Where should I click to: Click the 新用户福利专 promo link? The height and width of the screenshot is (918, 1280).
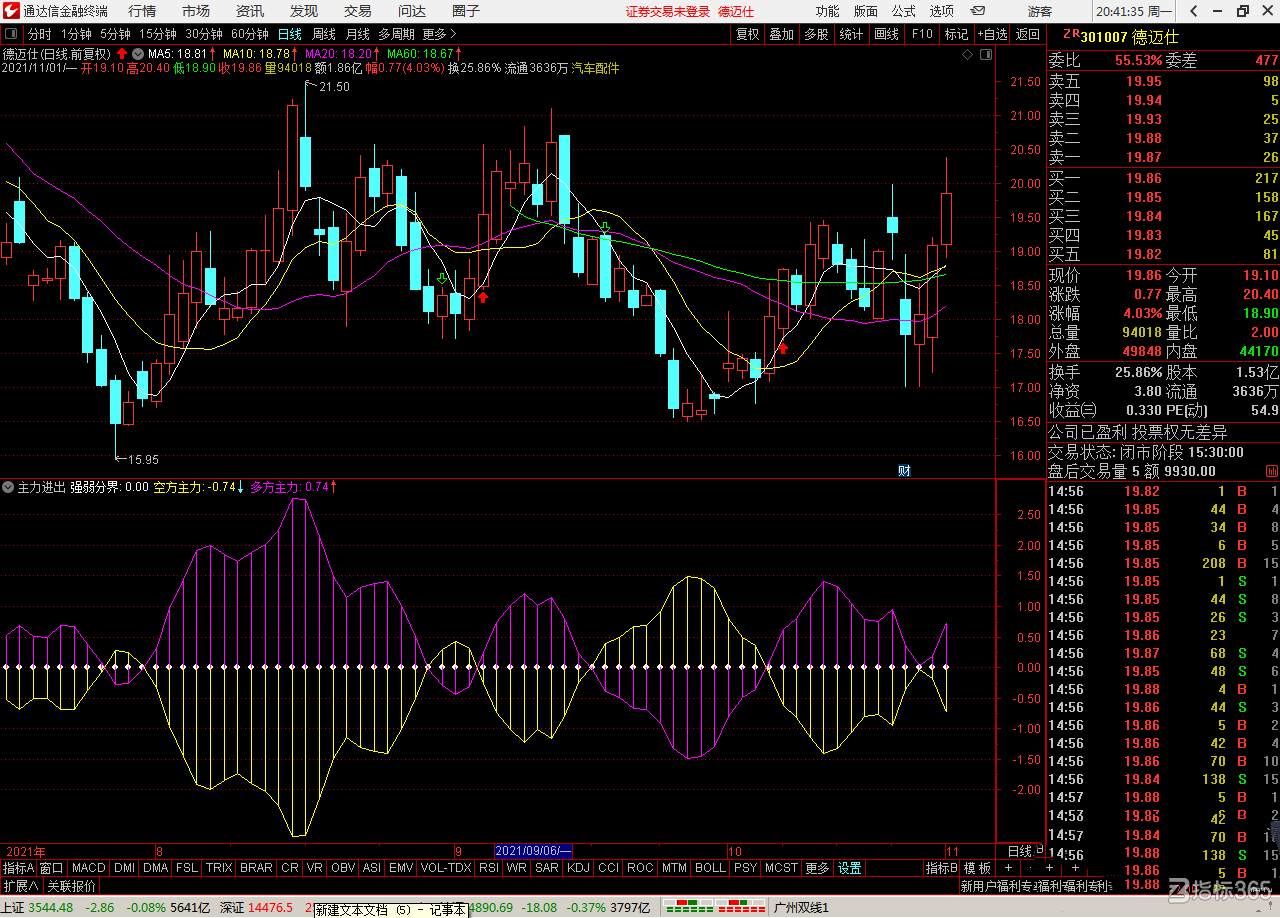996,886
